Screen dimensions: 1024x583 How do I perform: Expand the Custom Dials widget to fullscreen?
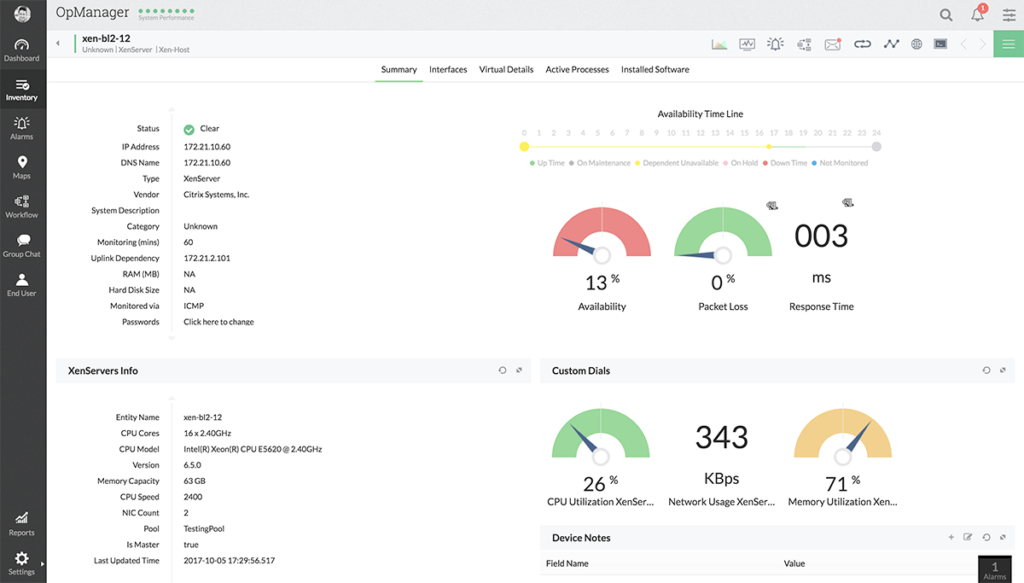tap(1003, 370)
